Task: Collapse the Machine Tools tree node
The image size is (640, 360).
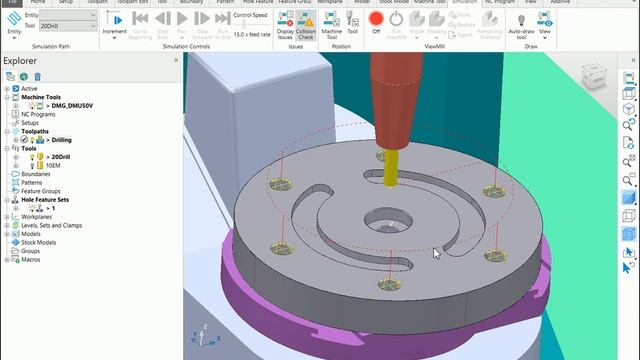Action: [x=7, y=97]
